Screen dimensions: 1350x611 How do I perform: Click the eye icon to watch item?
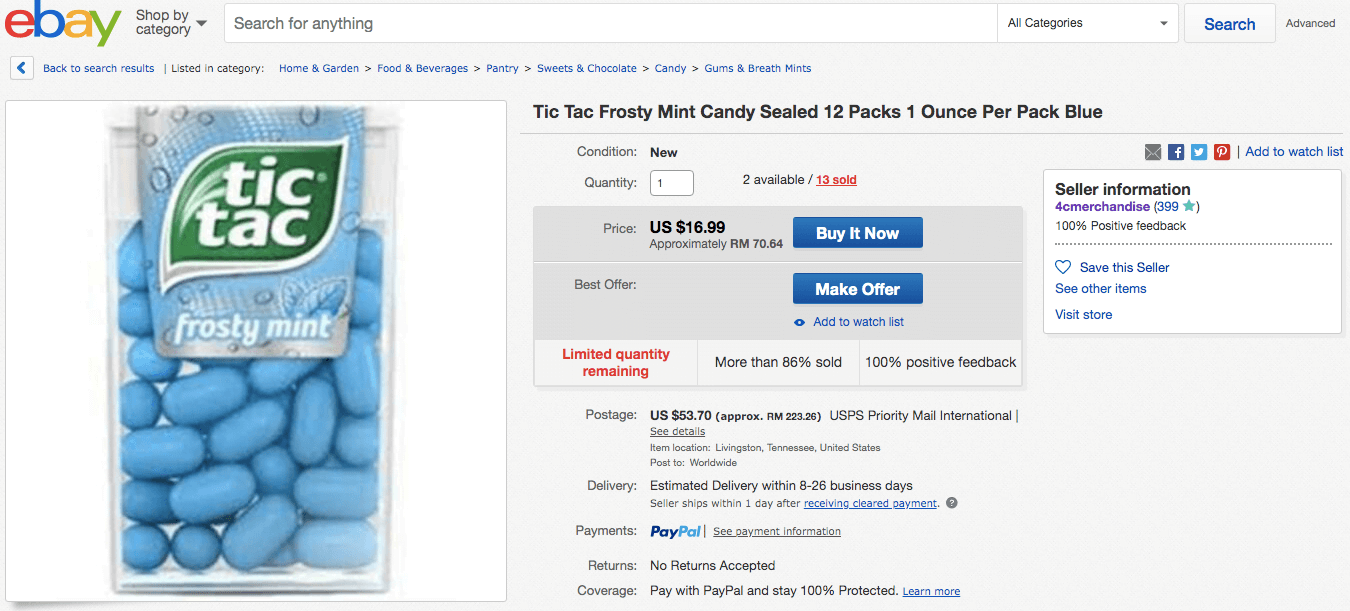point(799,322)
